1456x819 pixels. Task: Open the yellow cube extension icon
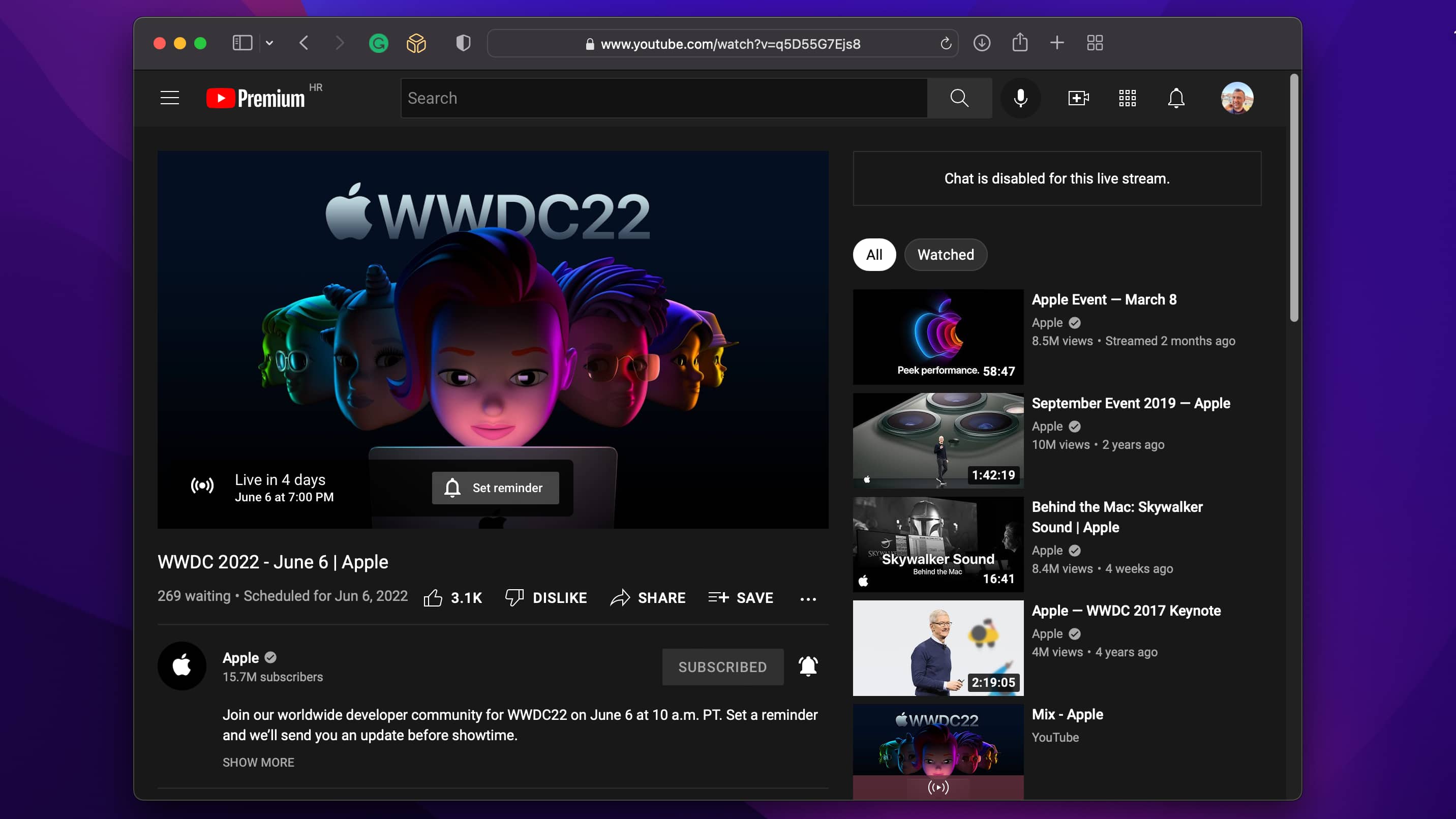416,43
